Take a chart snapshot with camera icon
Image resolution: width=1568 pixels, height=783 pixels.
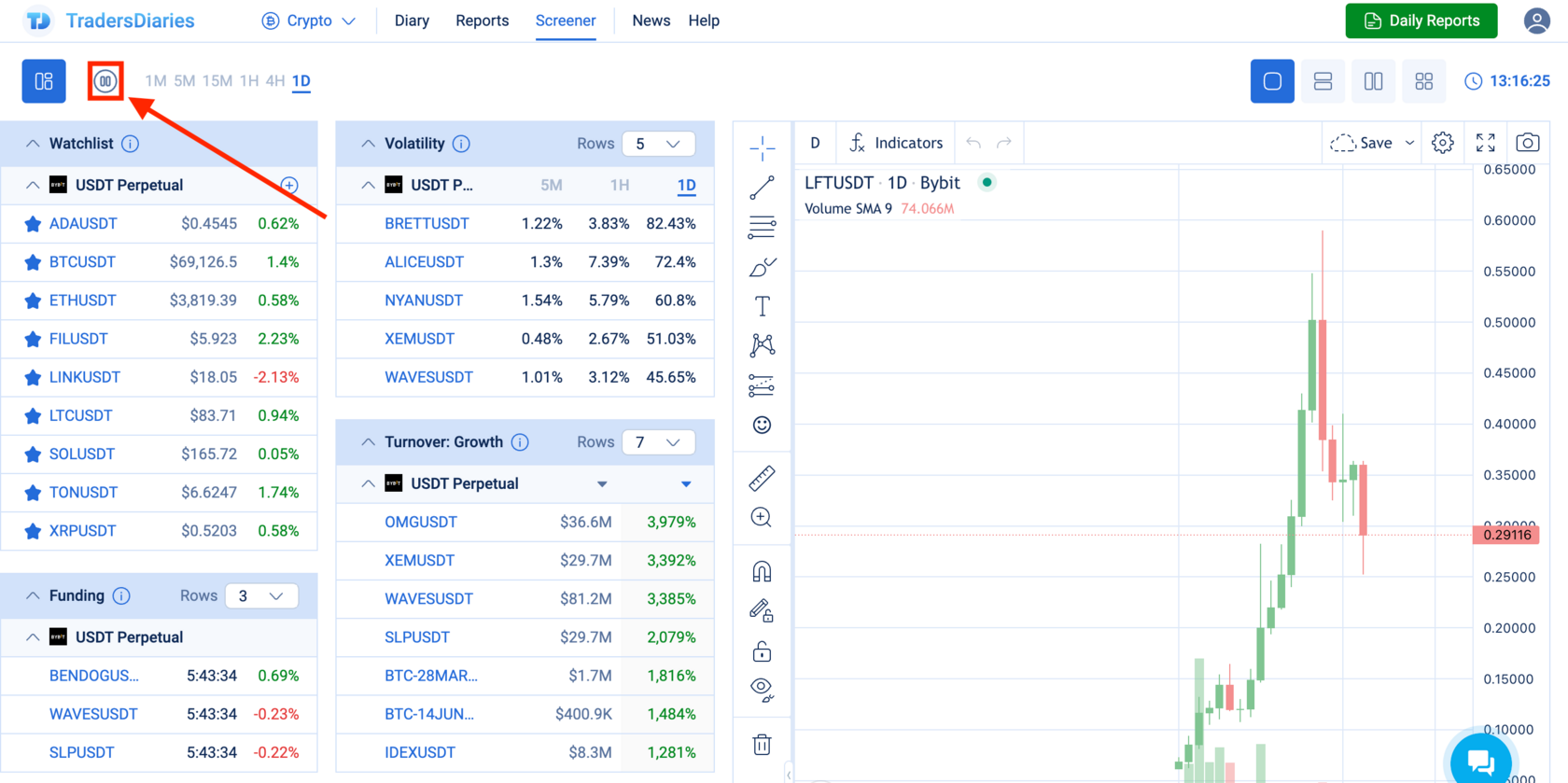point(1528,143)
